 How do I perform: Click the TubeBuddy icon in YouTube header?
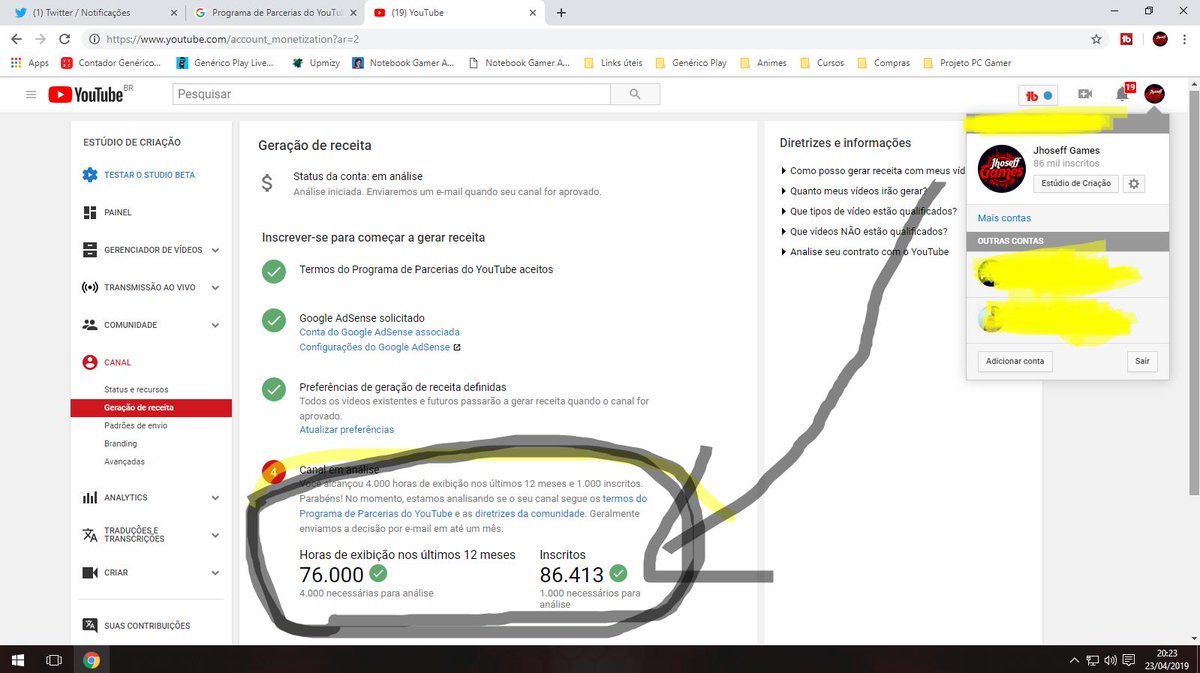[x=1036, y=95]
